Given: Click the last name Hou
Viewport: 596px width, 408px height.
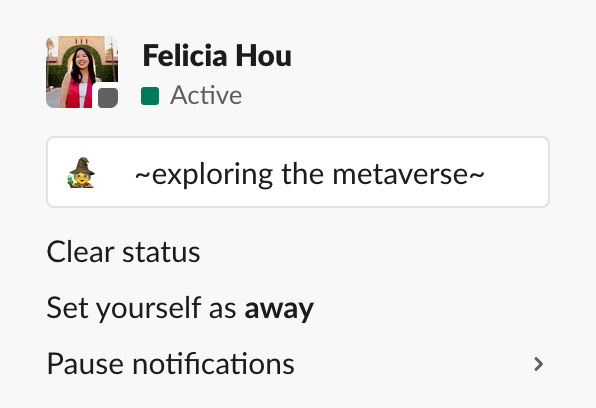Looking at the screenshot, I should point(263,56).
